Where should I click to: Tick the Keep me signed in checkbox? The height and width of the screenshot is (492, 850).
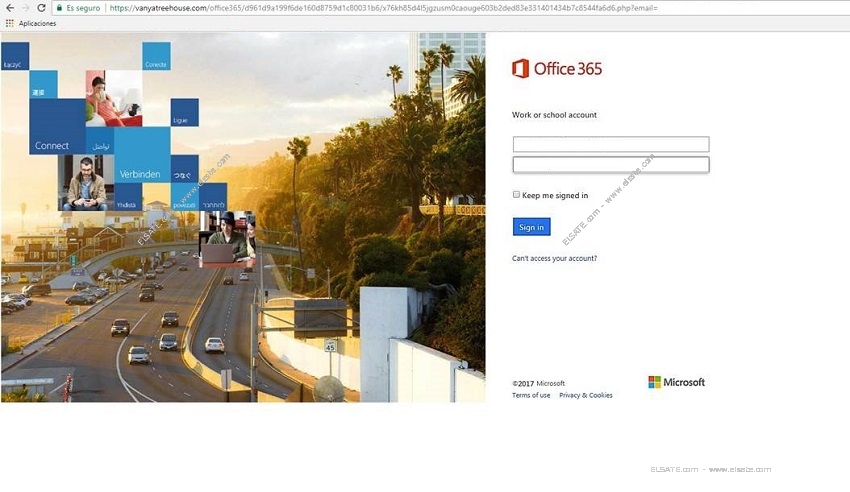click(x=516, y=195)
